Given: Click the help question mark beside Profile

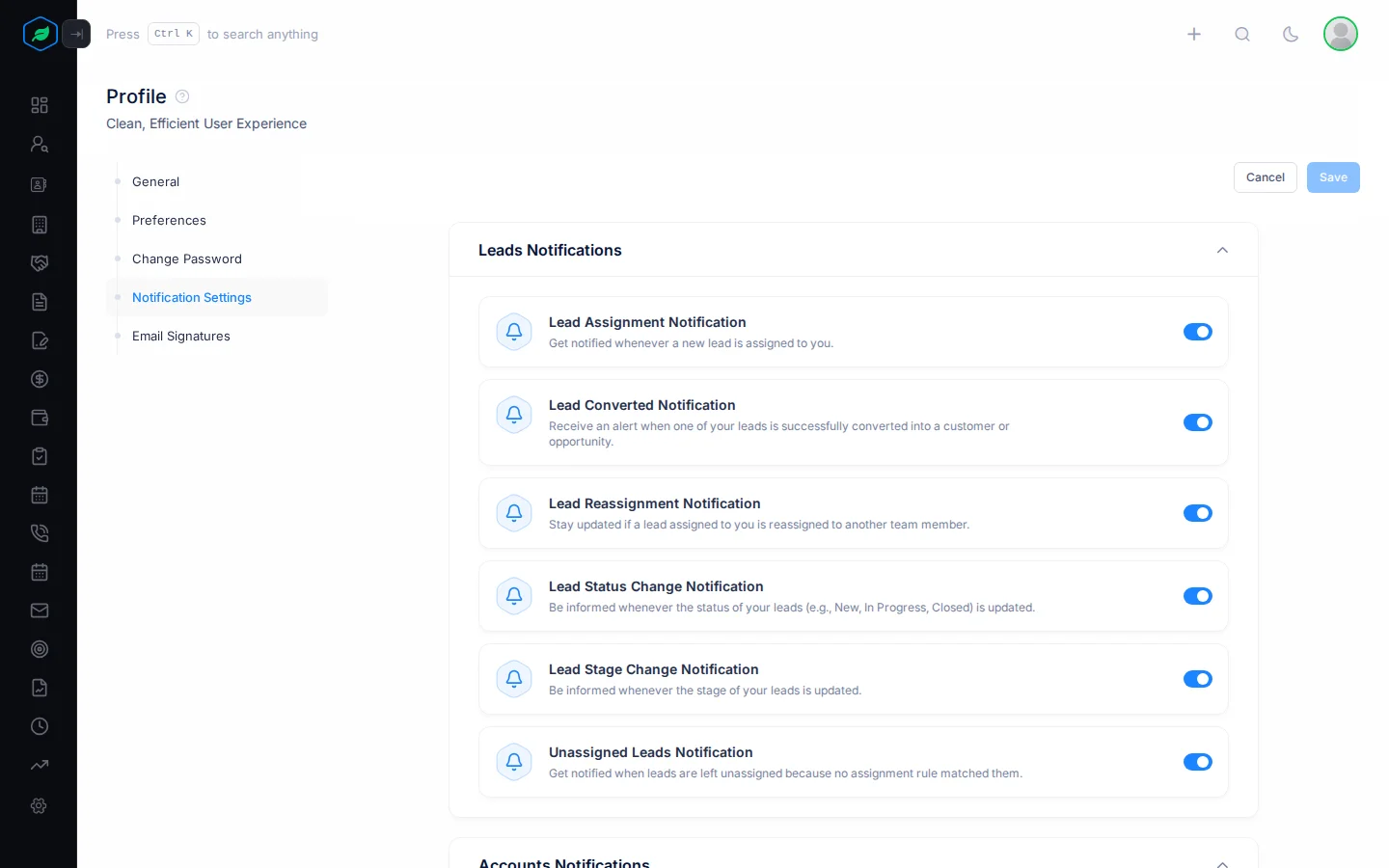Looking at the screenshot, I should pyautogui.click(x=182, y=96).
